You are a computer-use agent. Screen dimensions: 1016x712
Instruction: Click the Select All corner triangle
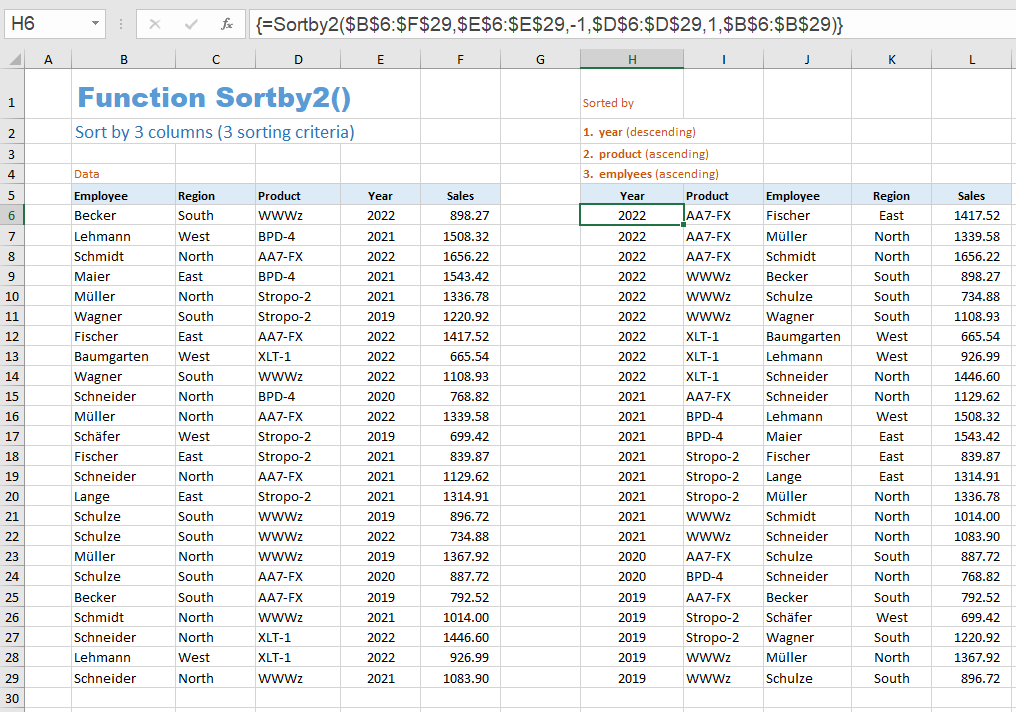click(x=14, y=59)
